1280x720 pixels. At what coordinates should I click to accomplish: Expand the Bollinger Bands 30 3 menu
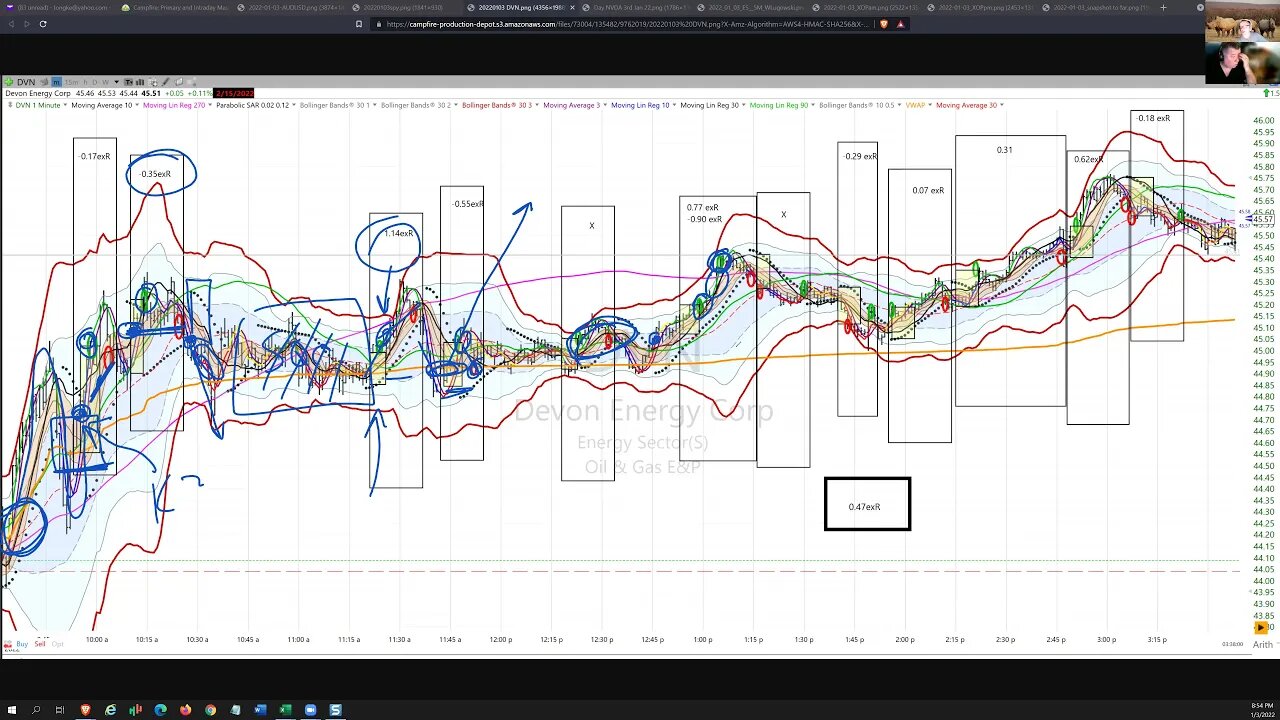tap(537, 105)
